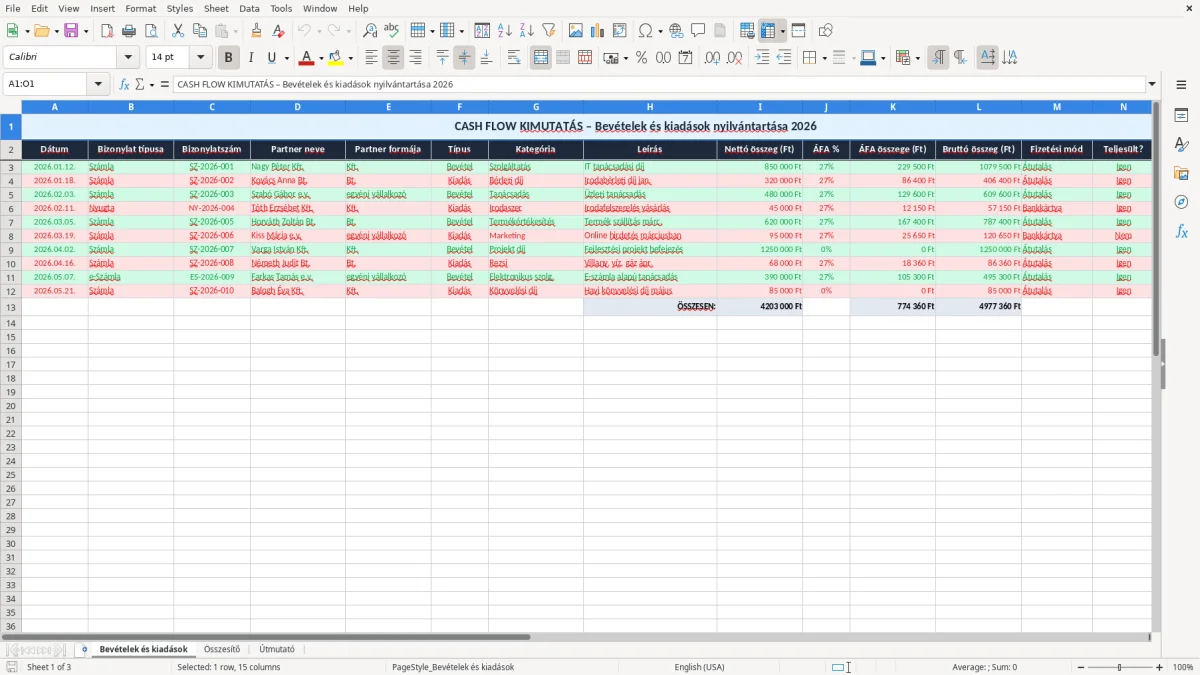The width and height of the screenshot is (1200, 675).
Task: Merge and center cells
Action: point(541,58)
